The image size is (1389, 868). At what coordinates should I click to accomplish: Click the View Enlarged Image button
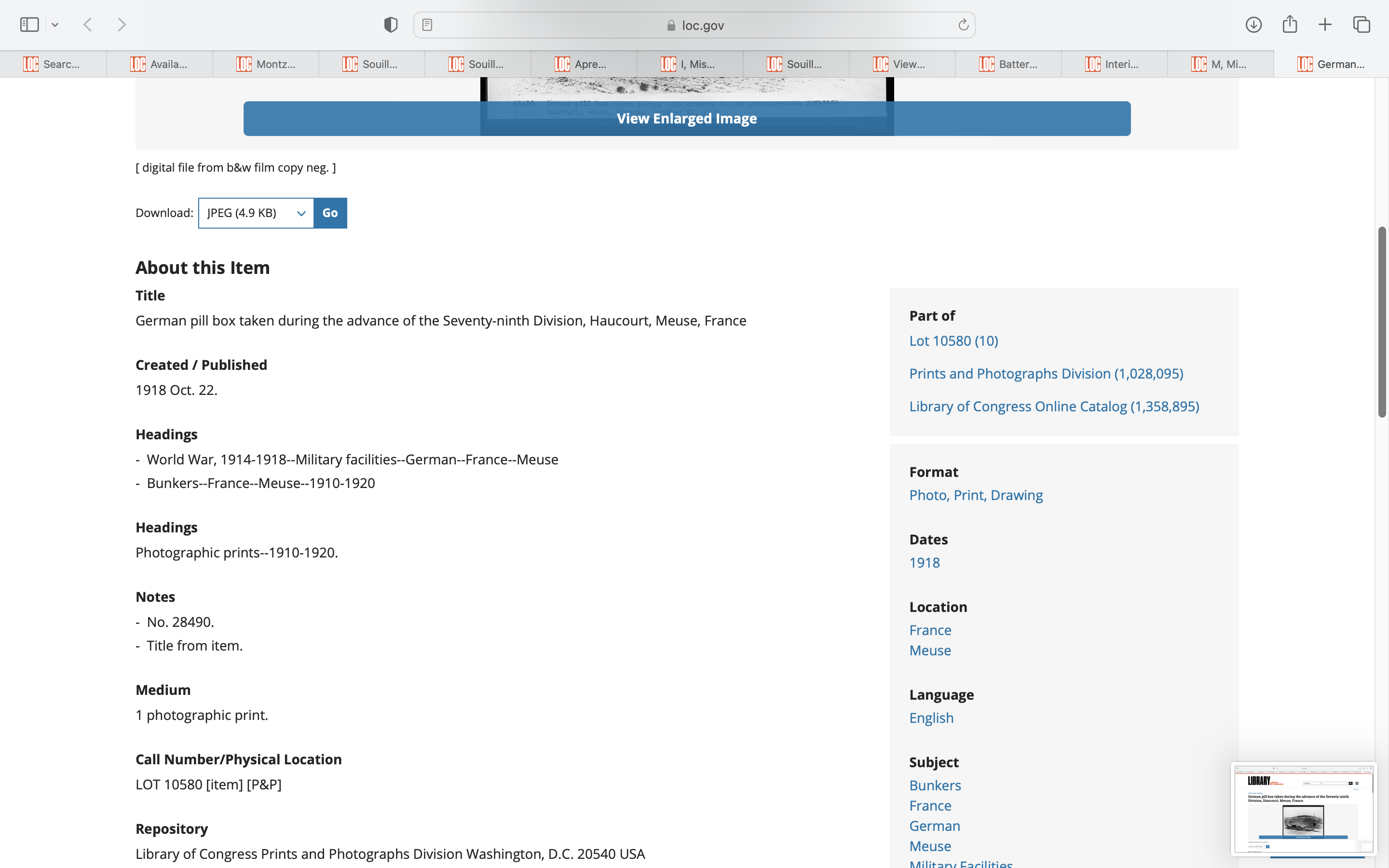(686, 118)
